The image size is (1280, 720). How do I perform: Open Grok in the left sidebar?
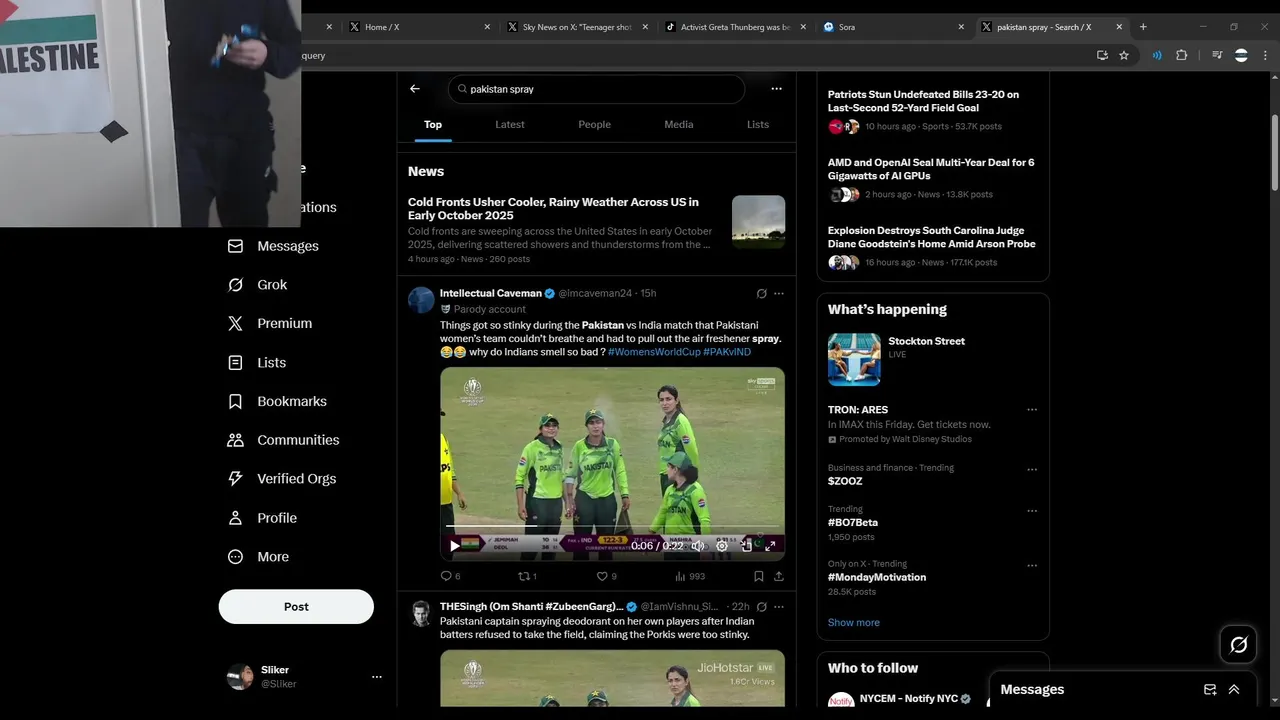[x=258, y=285]
